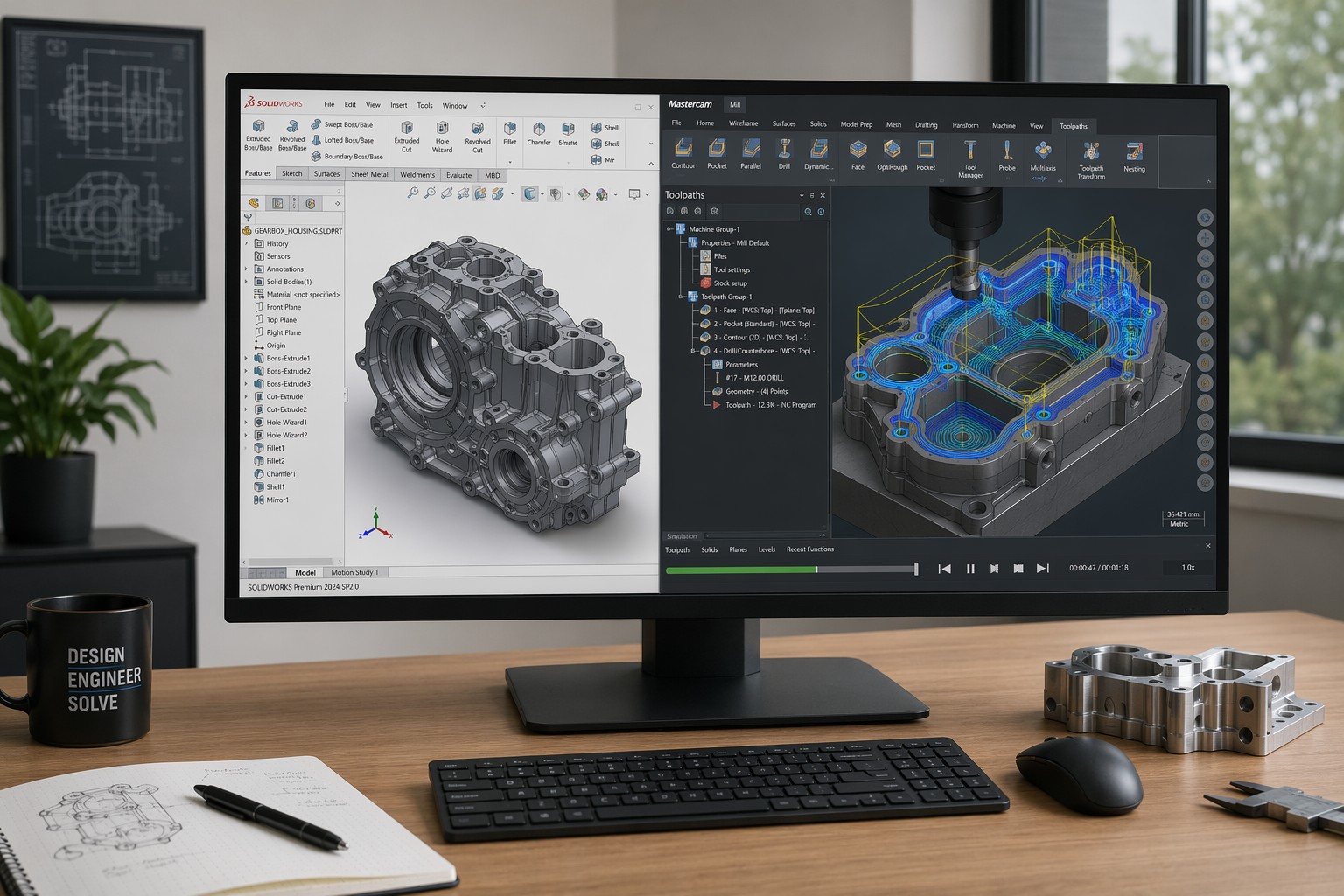The image size is (1344, 896).
Task: Pause the Mastercam toolpath simulation
Action: coord(970,569)
